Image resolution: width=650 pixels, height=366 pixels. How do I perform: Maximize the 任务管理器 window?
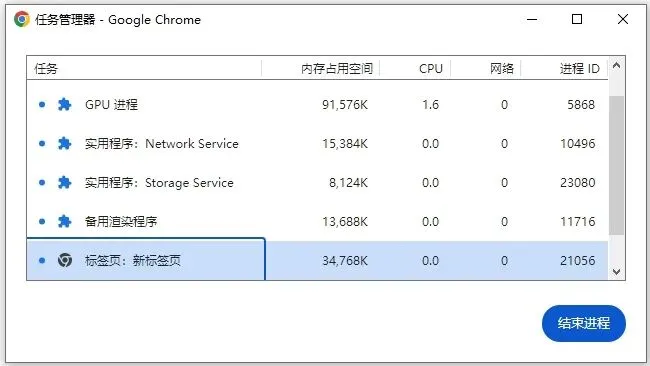coord(577,19)
